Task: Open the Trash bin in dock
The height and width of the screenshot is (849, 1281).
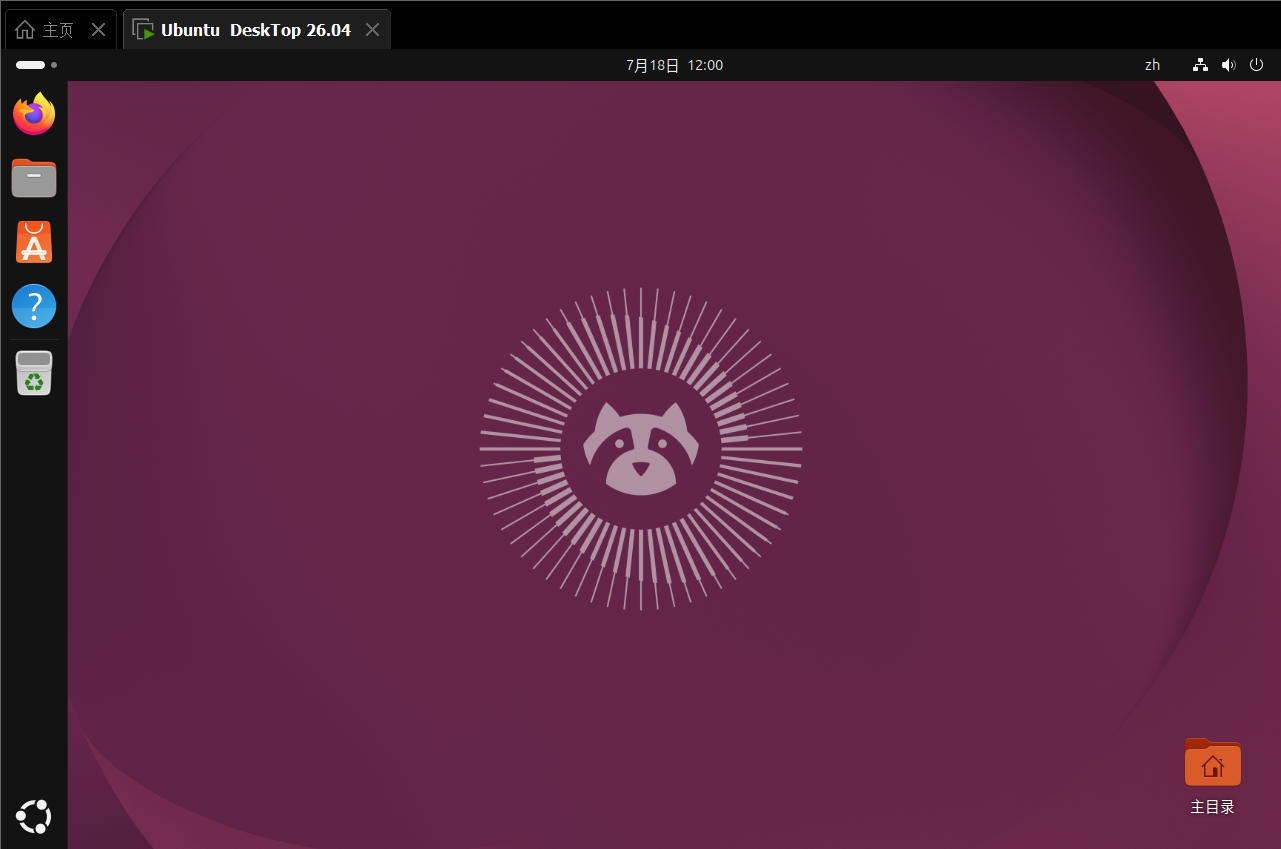Action: point(34,372)
